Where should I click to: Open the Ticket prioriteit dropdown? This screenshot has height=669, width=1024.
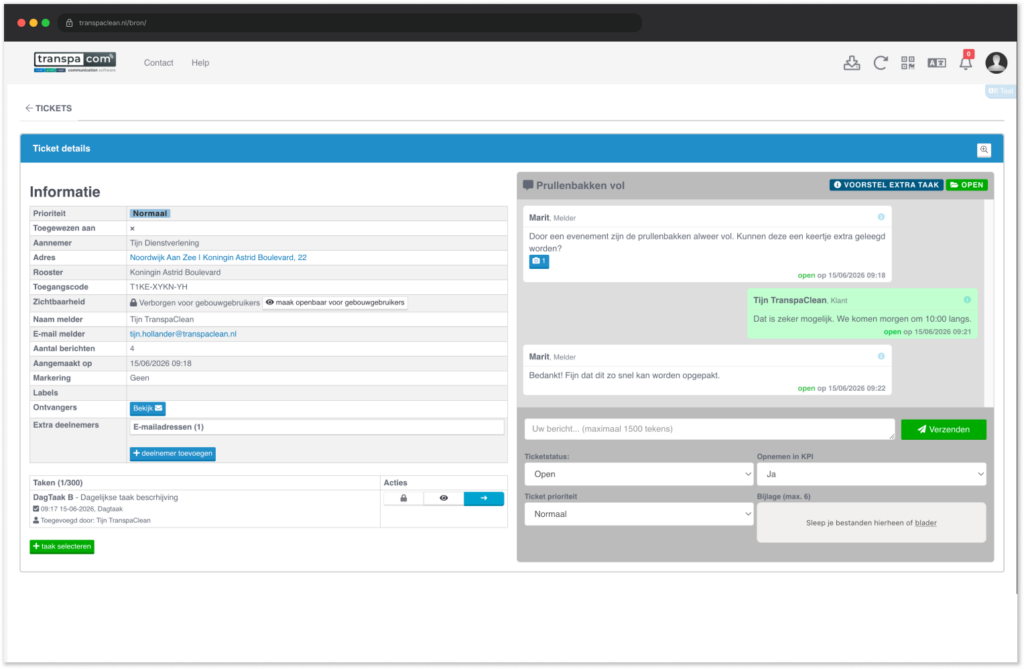click(639, 514)
